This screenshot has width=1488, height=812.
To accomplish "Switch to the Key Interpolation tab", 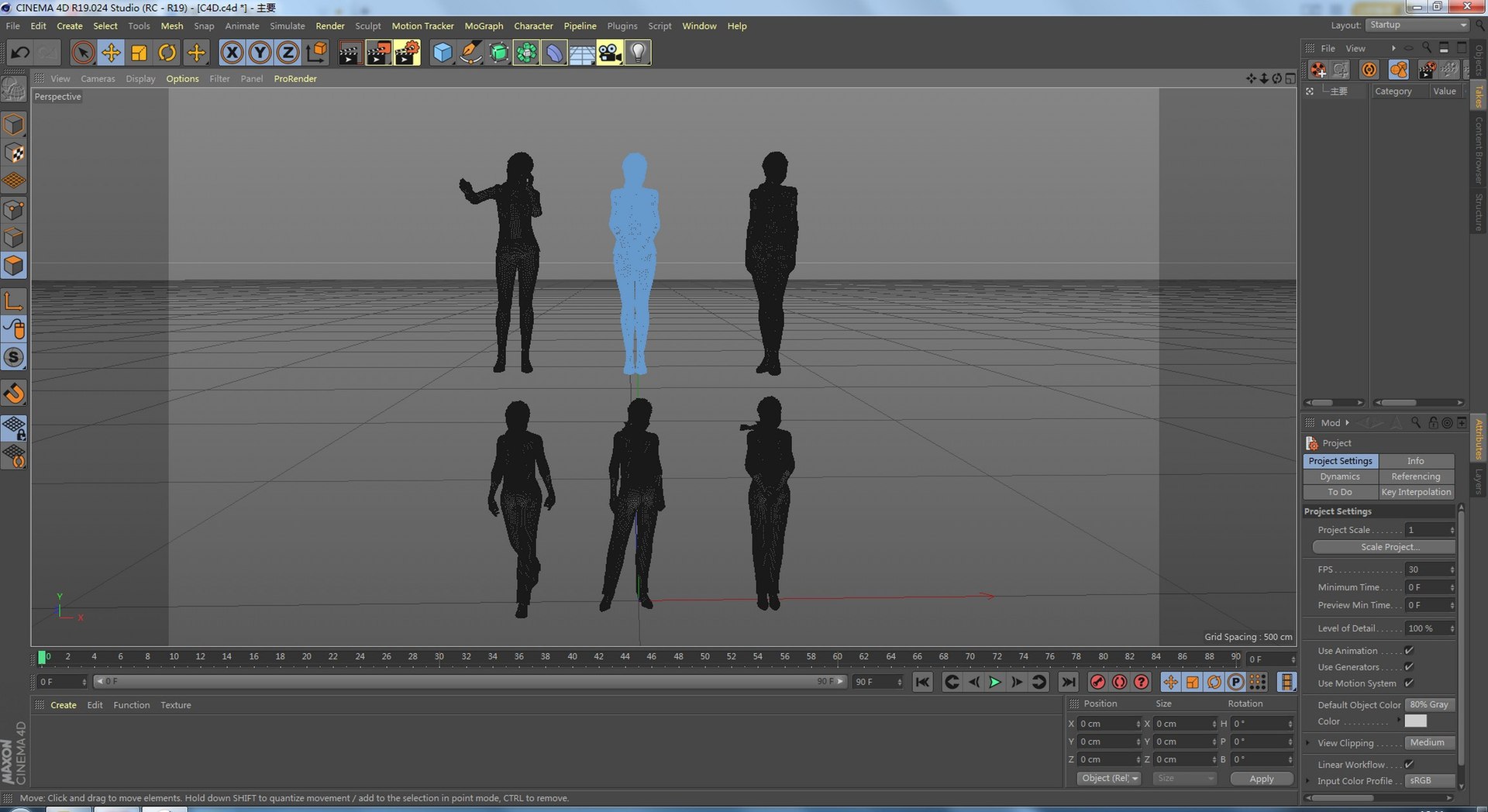I will (x=1416, y=492).
